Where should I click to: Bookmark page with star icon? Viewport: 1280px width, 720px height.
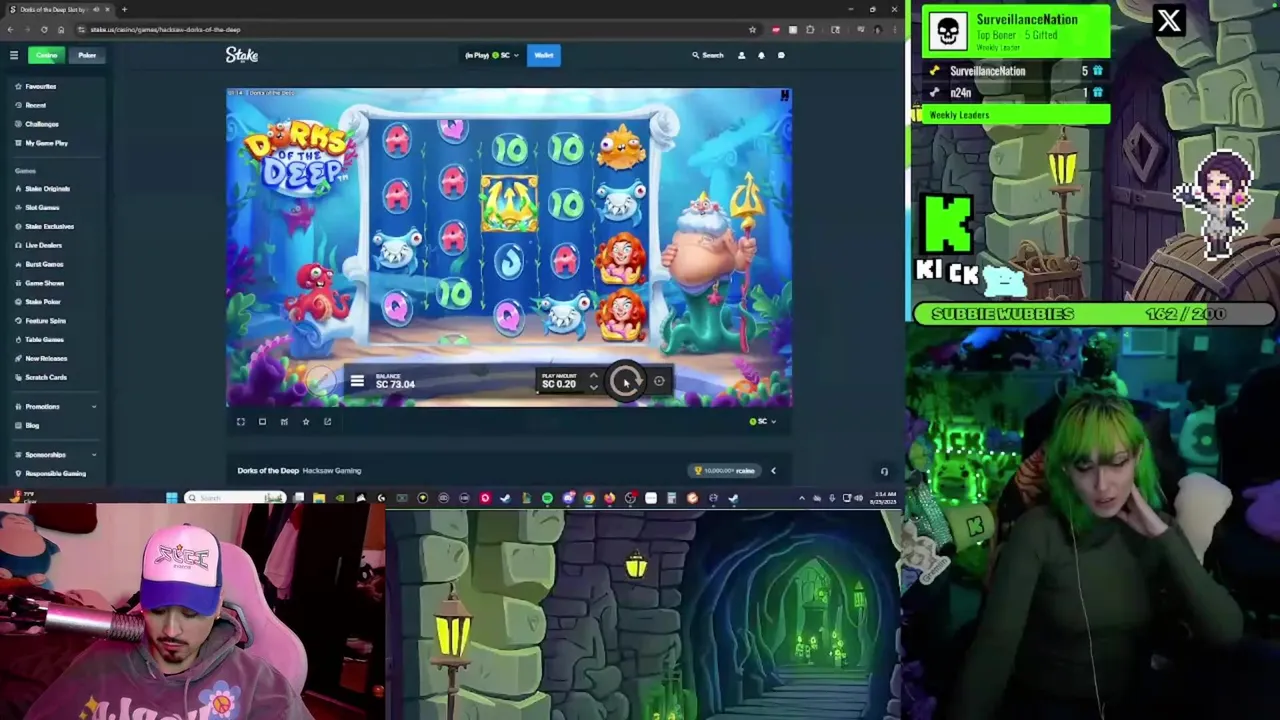(752, 29)
